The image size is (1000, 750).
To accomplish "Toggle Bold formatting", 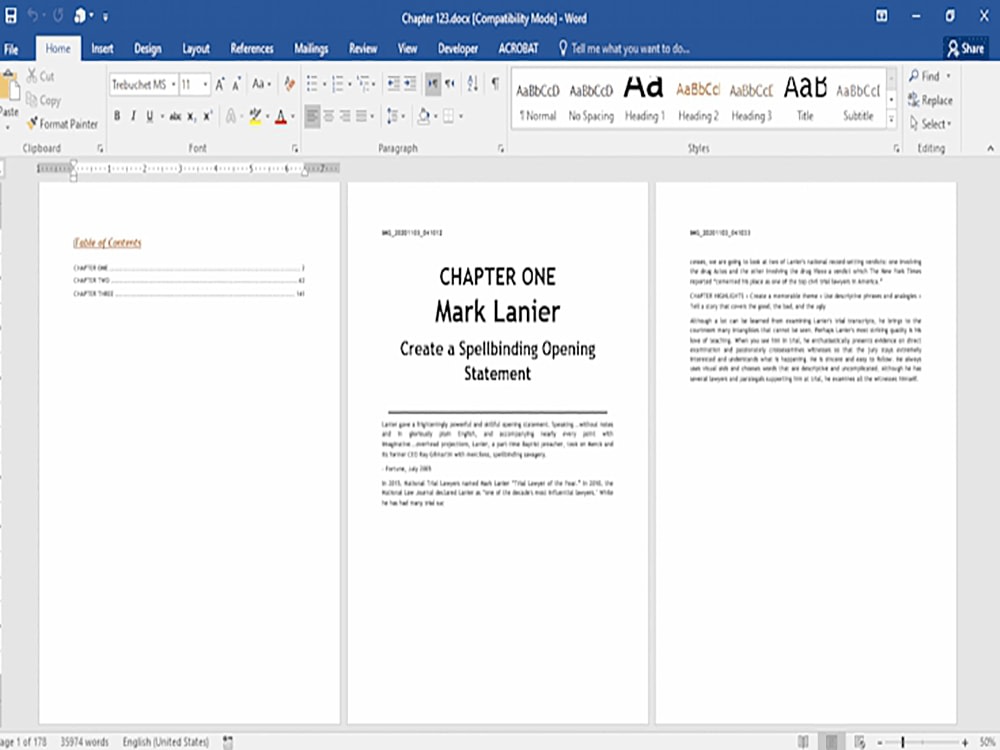I will tap(117, 116).
